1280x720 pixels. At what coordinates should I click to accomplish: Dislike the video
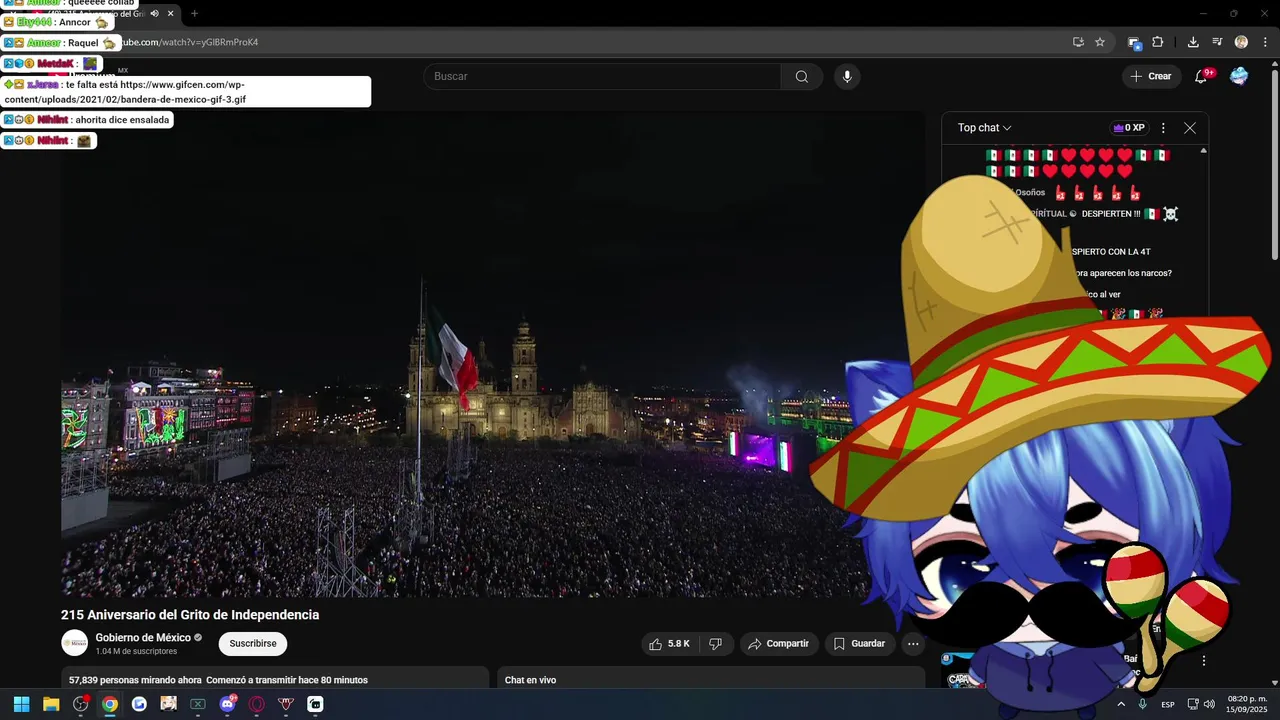[716, 644]
